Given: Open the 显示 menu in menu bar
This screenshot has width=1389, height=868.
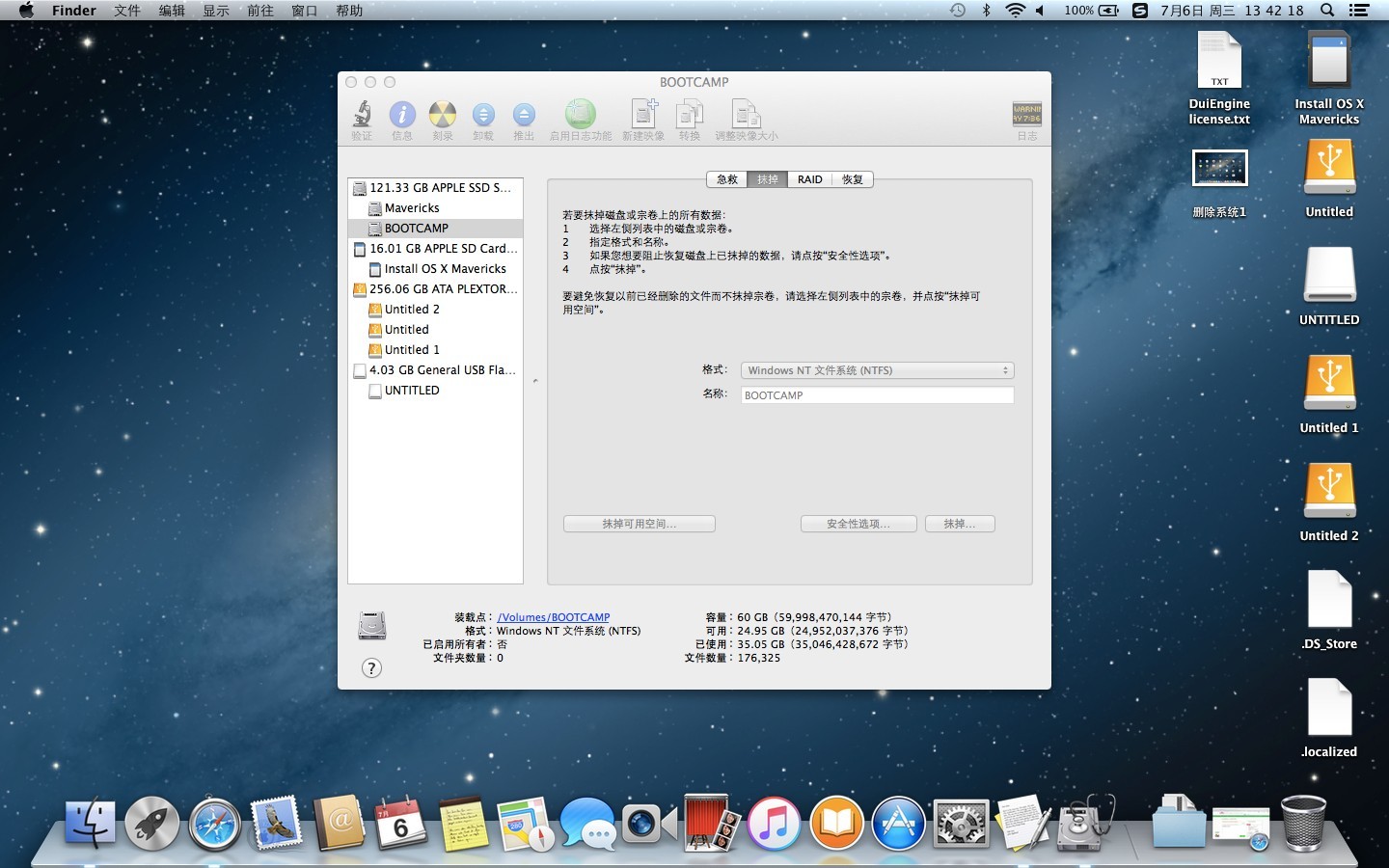Looking at the screenshot, I should pyautogui.click(x=216, y=11).
